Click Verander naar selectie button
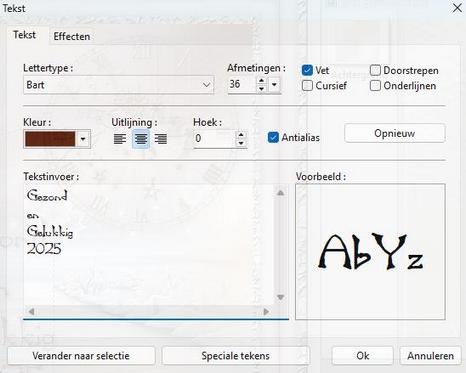 (81, 356)
